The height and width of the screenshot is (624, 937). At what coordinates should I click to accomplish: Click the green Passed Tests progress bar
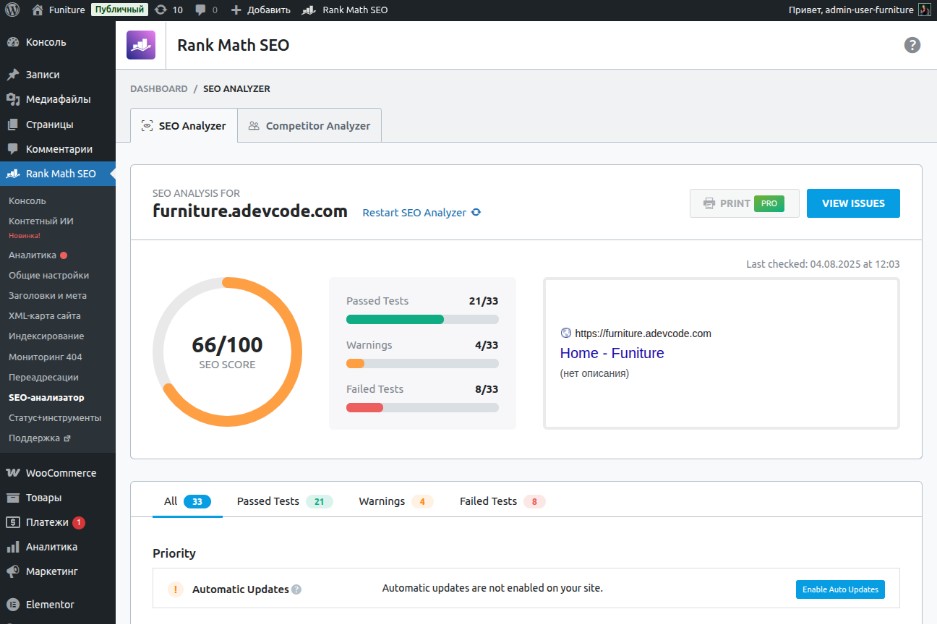coord(395,319)
